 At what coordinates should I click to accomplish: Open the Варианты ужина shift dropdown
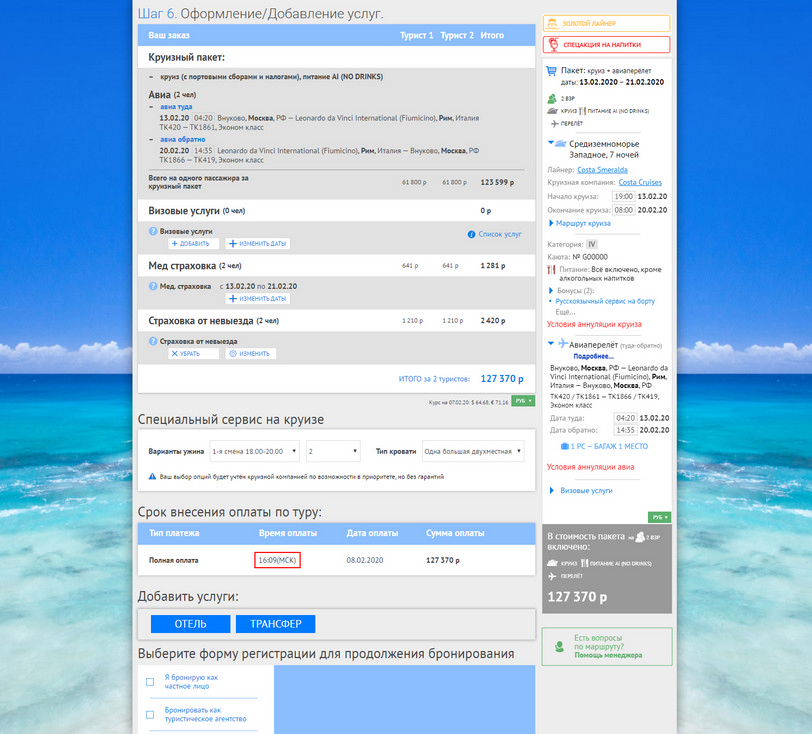pos(254,451)
